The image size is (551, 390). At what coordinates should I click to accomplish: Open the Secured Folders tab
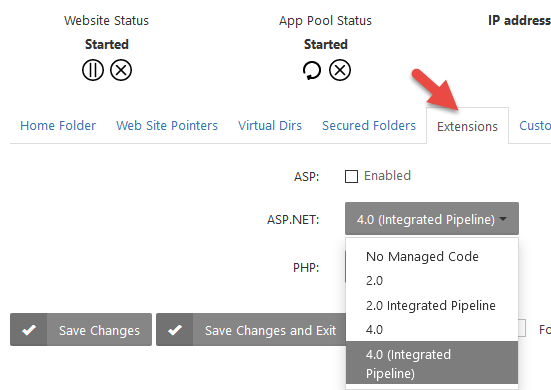point(369,126)
